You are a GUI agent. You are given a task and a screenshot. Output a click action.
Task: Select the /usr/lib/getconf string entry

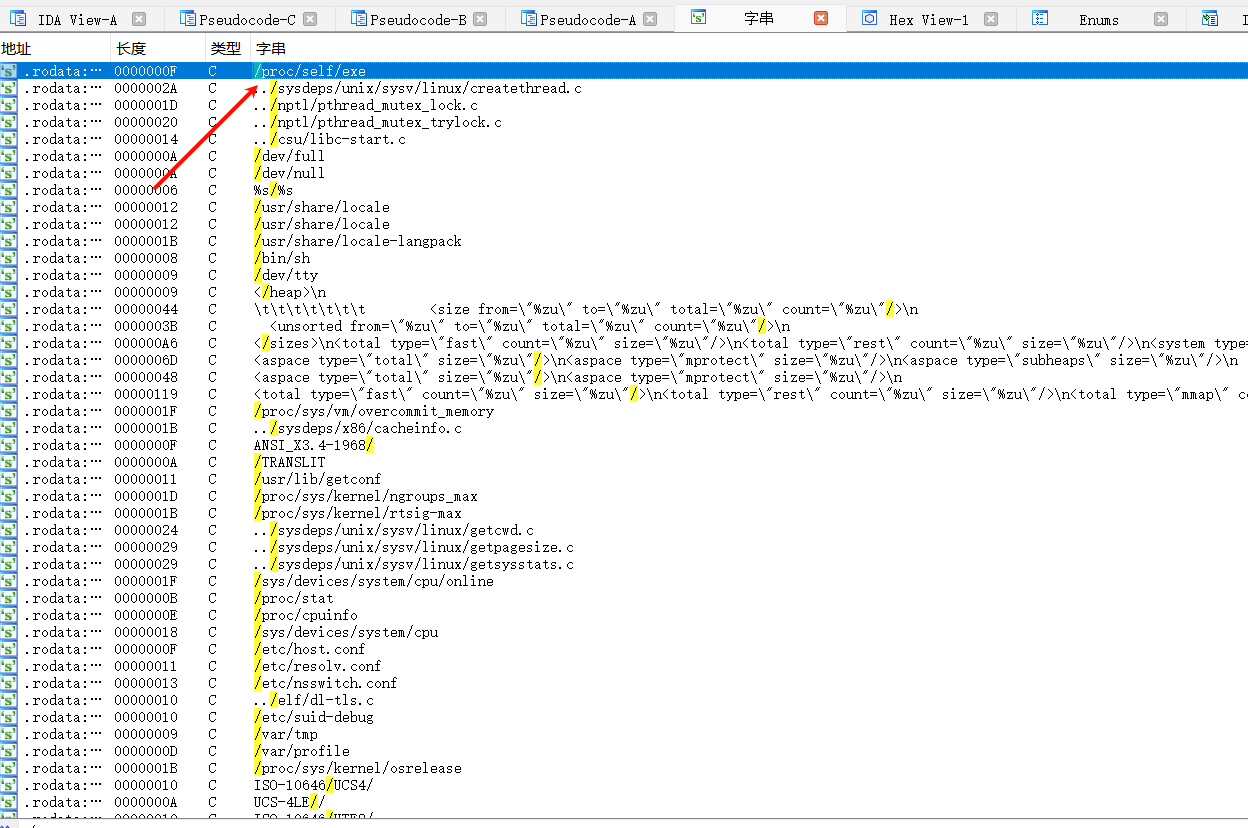pos(317,479)
